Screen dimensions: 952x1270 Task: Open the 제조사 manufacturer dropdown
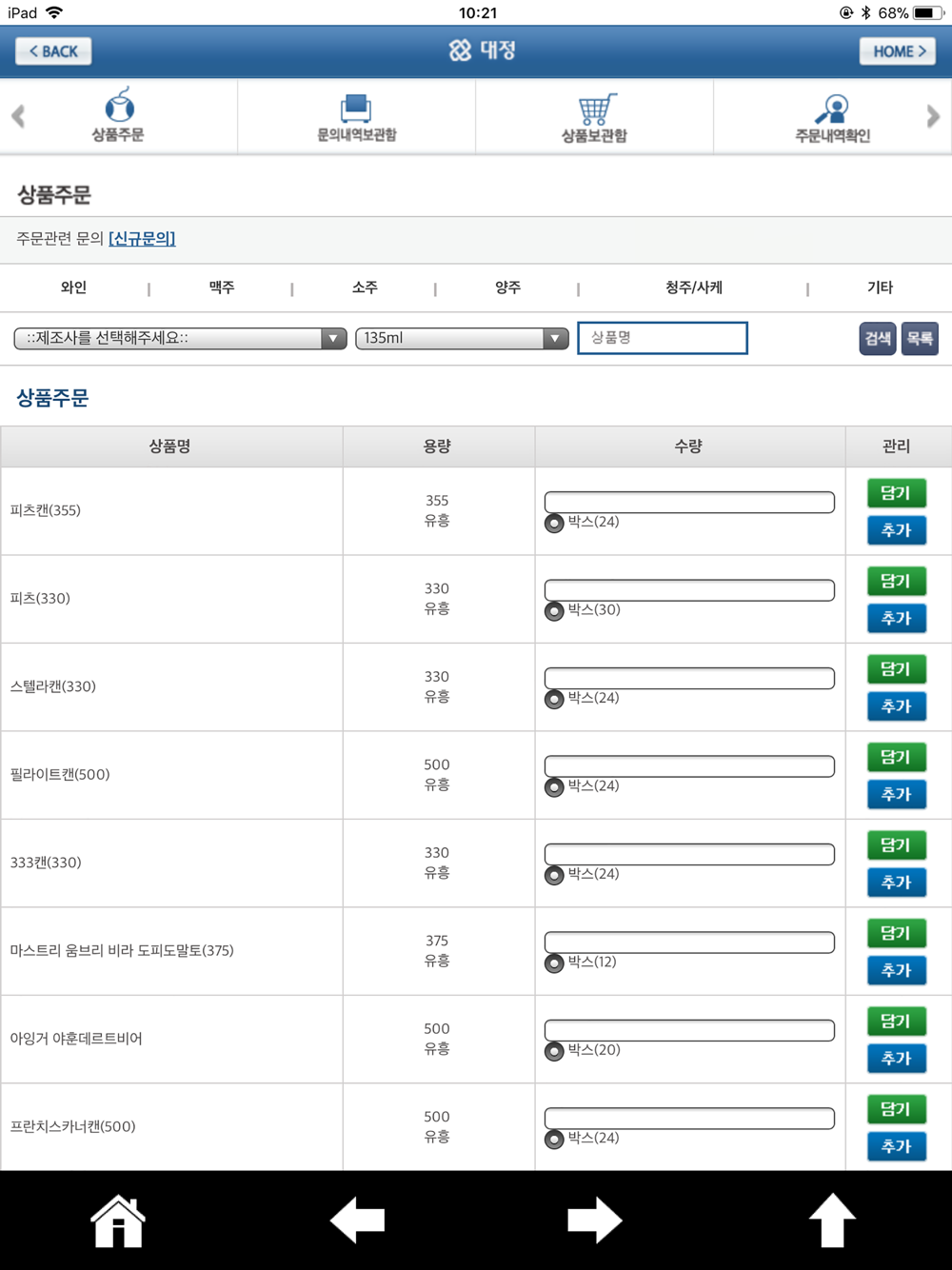pos(180,338)
